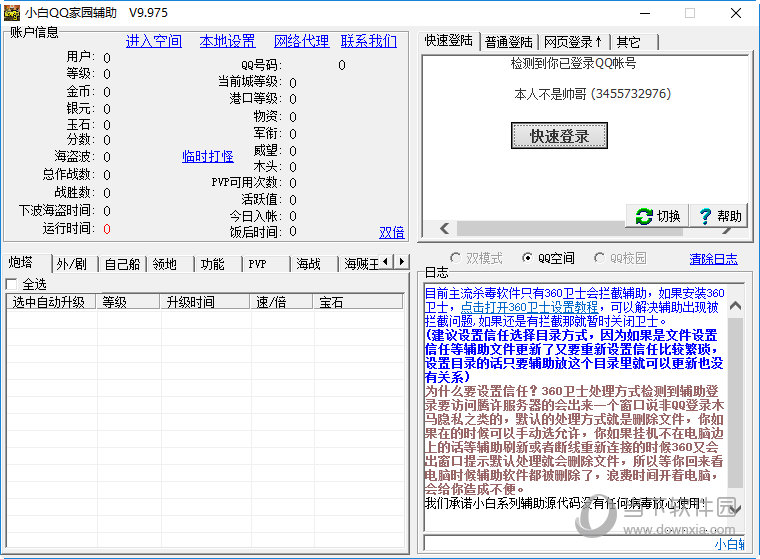The image size is (760, 559).
Task: Click the 选中自动升级 column header
Action: (x=51, y=302)
